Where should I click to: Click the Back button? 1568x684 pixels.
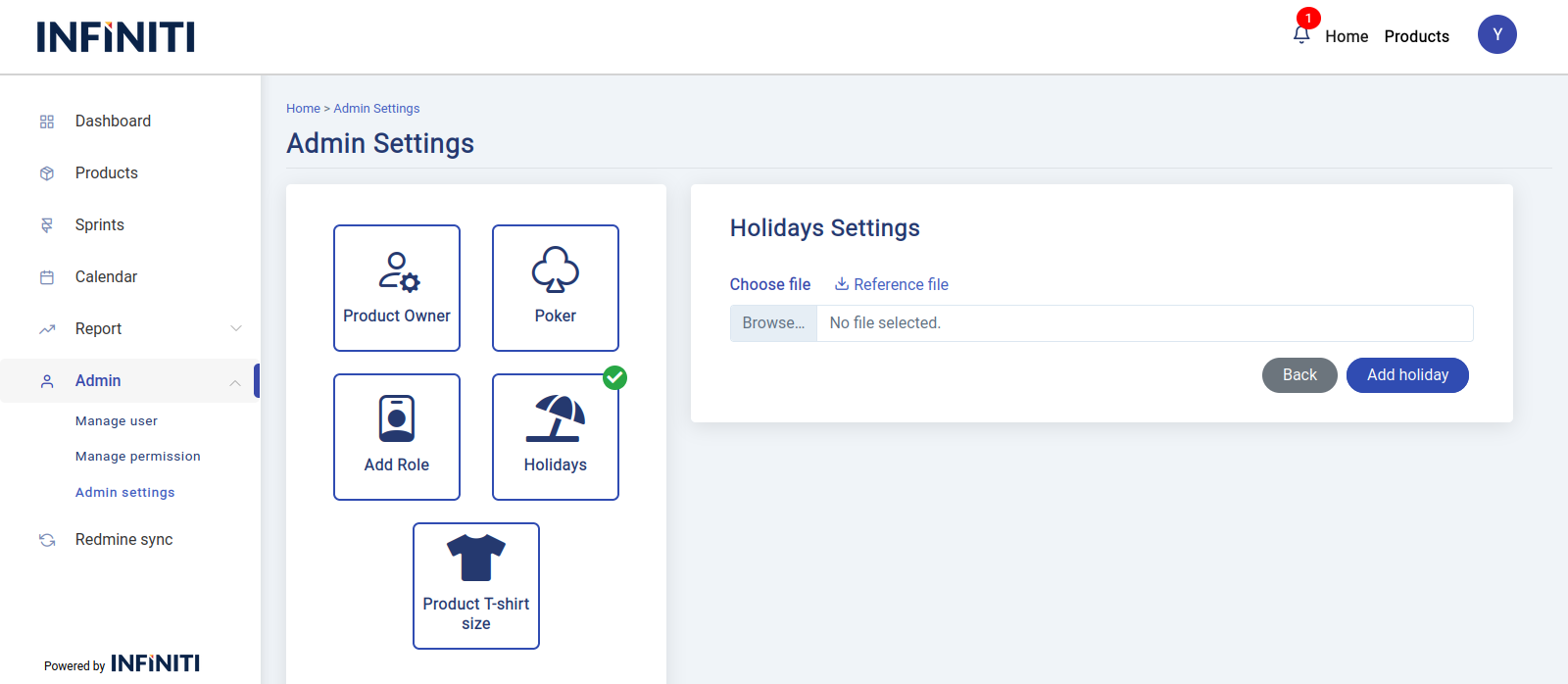(1299, 375)
